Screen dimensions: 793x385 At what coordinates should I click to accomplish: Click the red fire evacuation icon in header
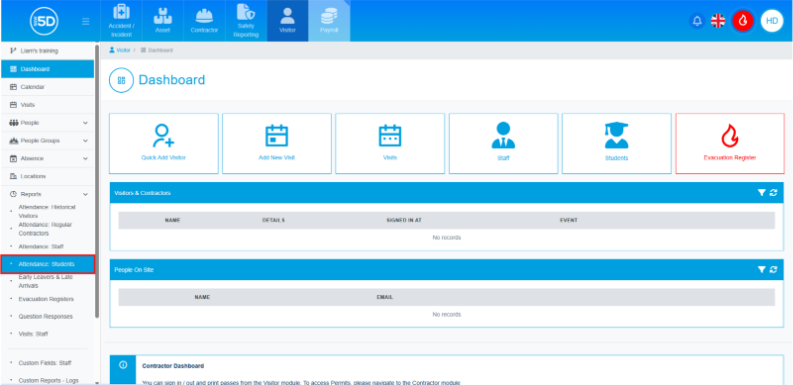[743, 21]
